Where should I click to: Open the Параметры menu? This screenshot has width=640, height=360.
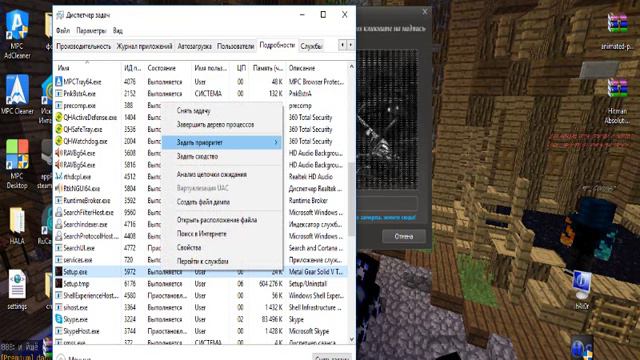[x=91, y=31]
